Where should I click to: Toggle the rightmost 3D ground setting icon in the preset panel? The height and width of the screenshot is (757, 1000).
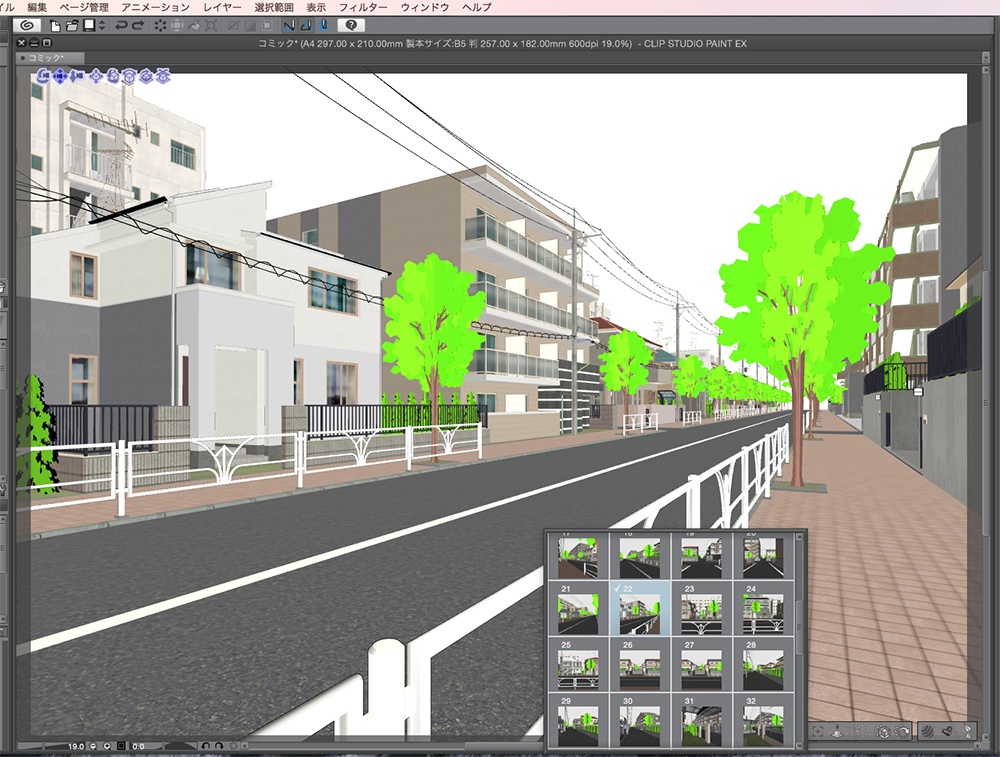coord(902,731)
